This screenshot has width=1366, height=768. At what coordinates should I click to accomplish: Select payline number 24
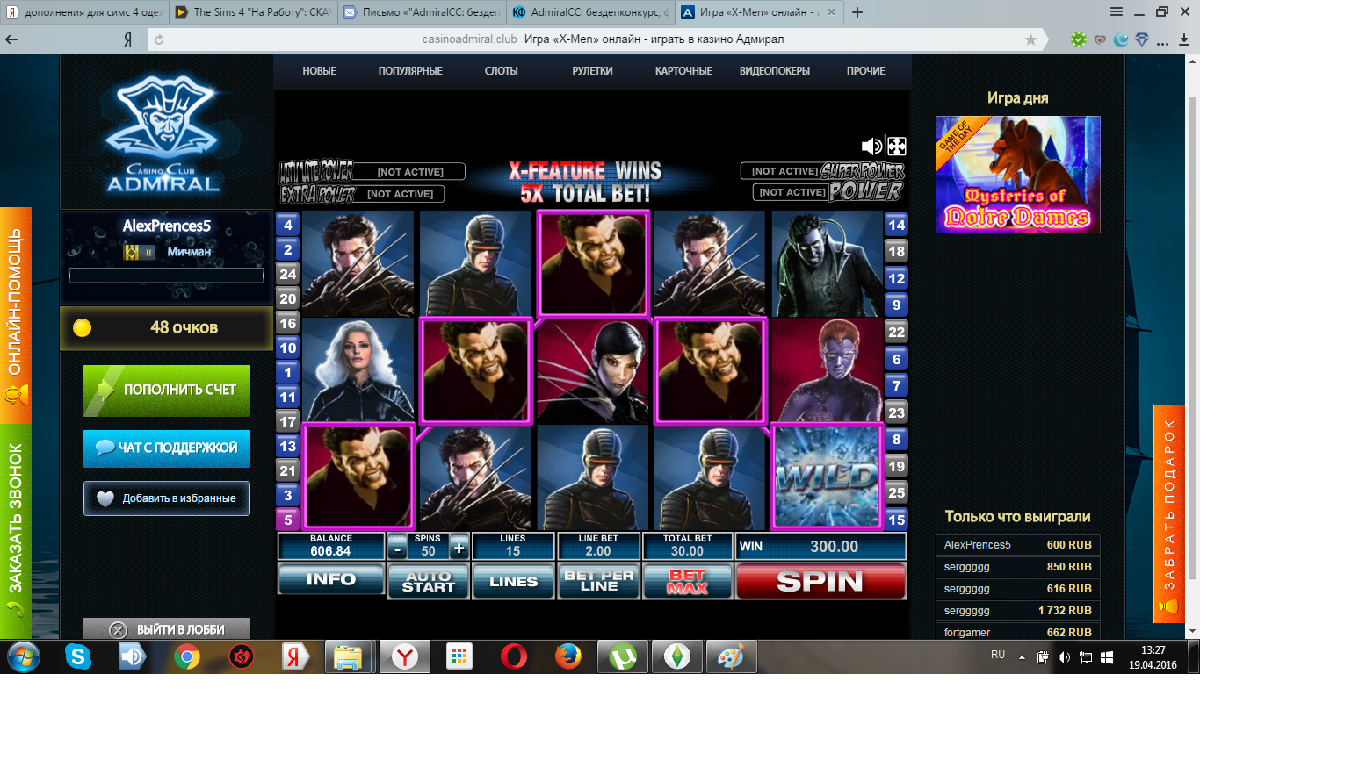click(x=288, y=274)
